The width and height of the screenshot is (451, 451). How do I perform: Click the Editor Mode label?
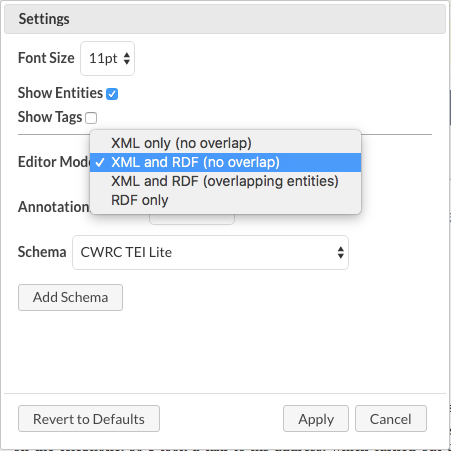[x=54, y=162]
